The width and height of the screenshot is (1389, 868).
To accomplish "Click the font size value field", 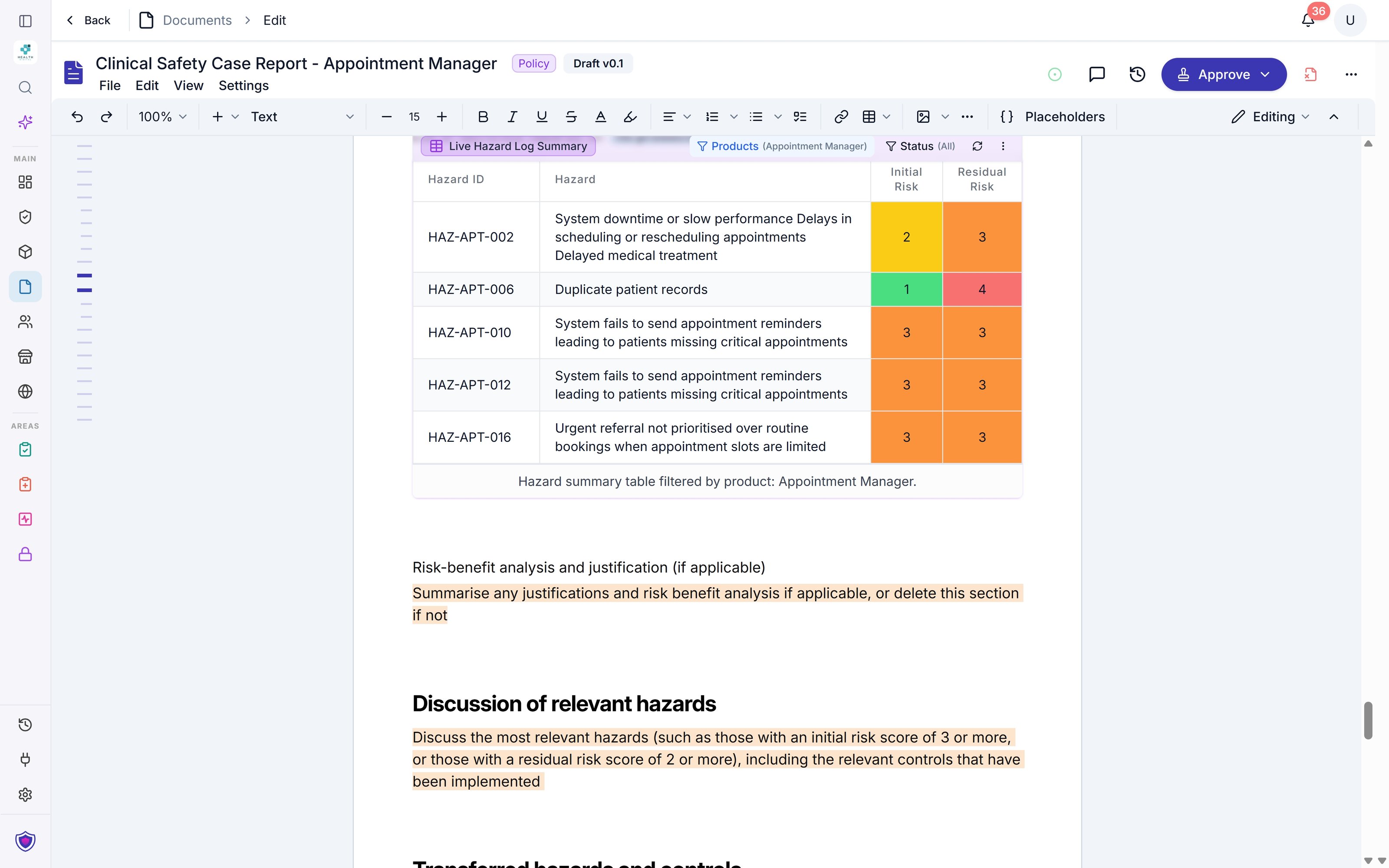I will point(414,117).
